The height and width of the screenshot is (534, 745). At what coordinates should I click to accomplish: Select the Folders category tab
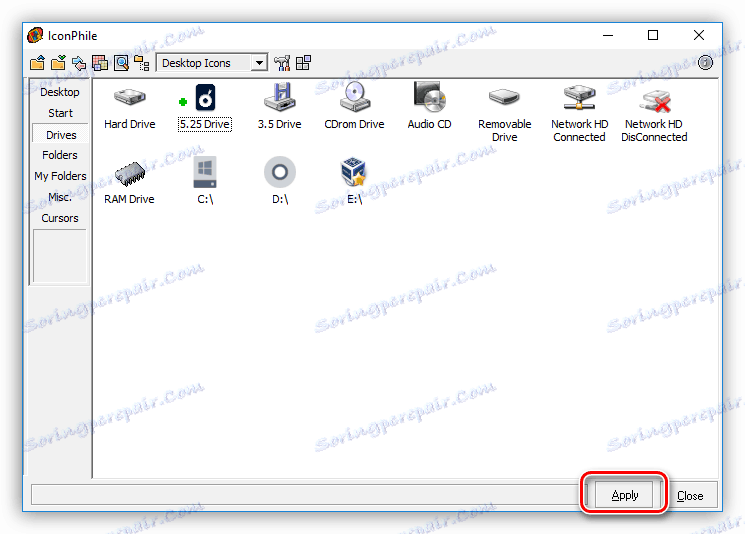[x=60, y=155]
